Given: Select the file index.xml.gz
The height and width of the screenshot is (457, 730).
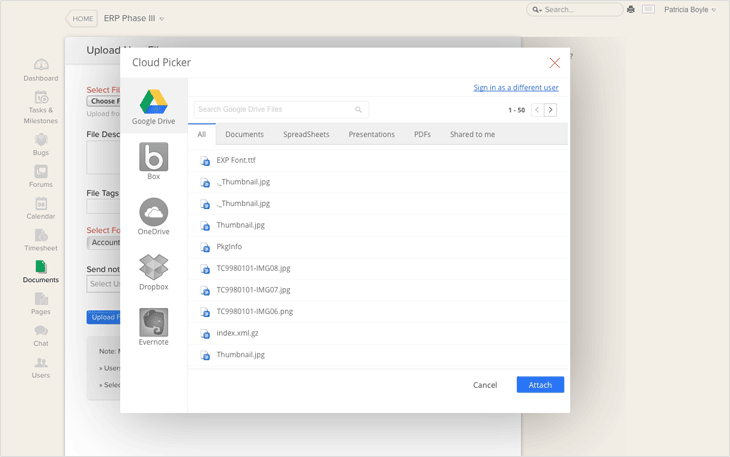Looking at the screenshot, I should [238, 333].
